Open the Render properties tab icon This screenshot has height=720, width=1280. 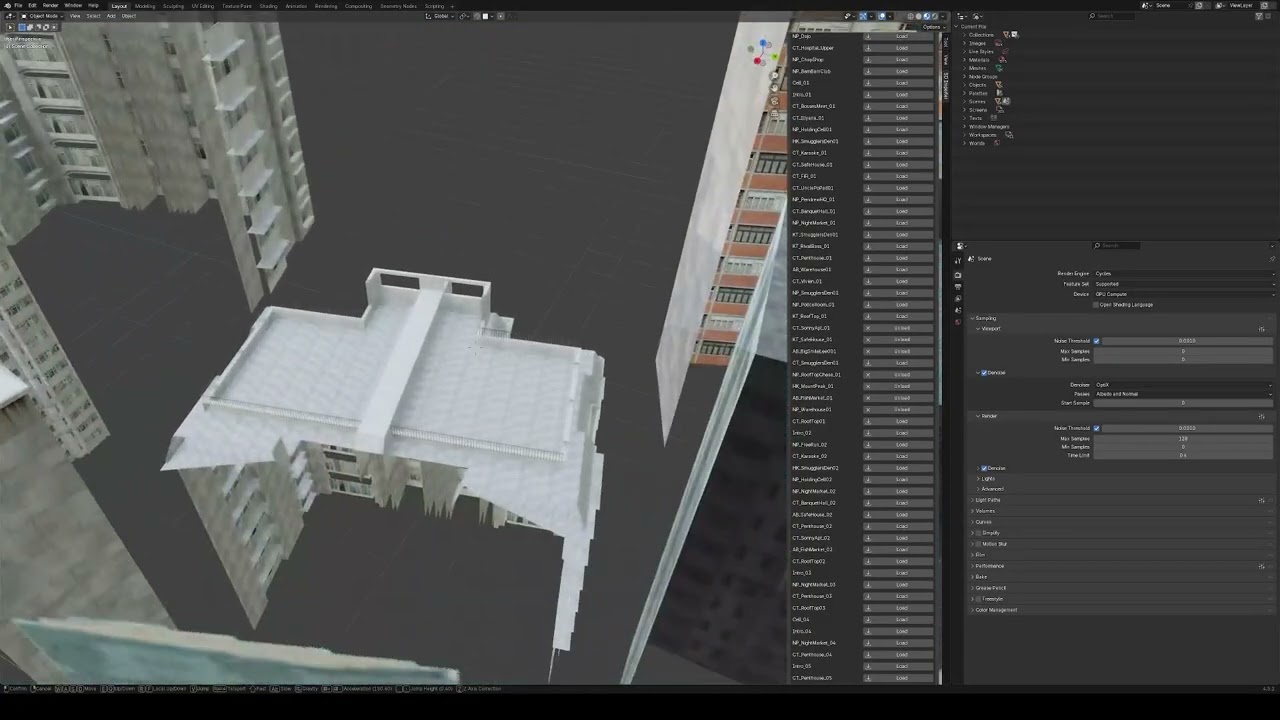[958, 276]
